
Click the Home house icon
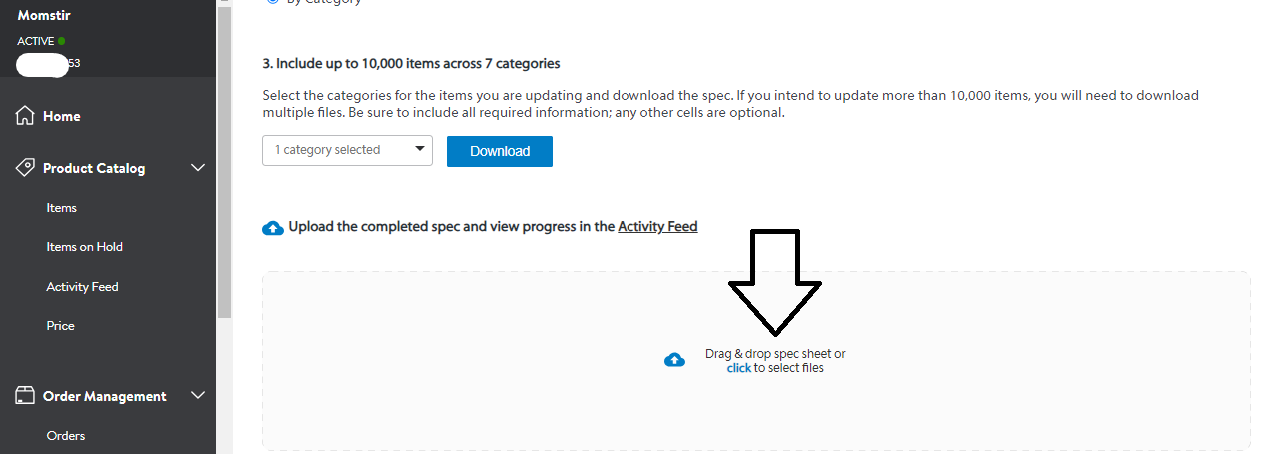pyautogui.click(x=26, y=116)
